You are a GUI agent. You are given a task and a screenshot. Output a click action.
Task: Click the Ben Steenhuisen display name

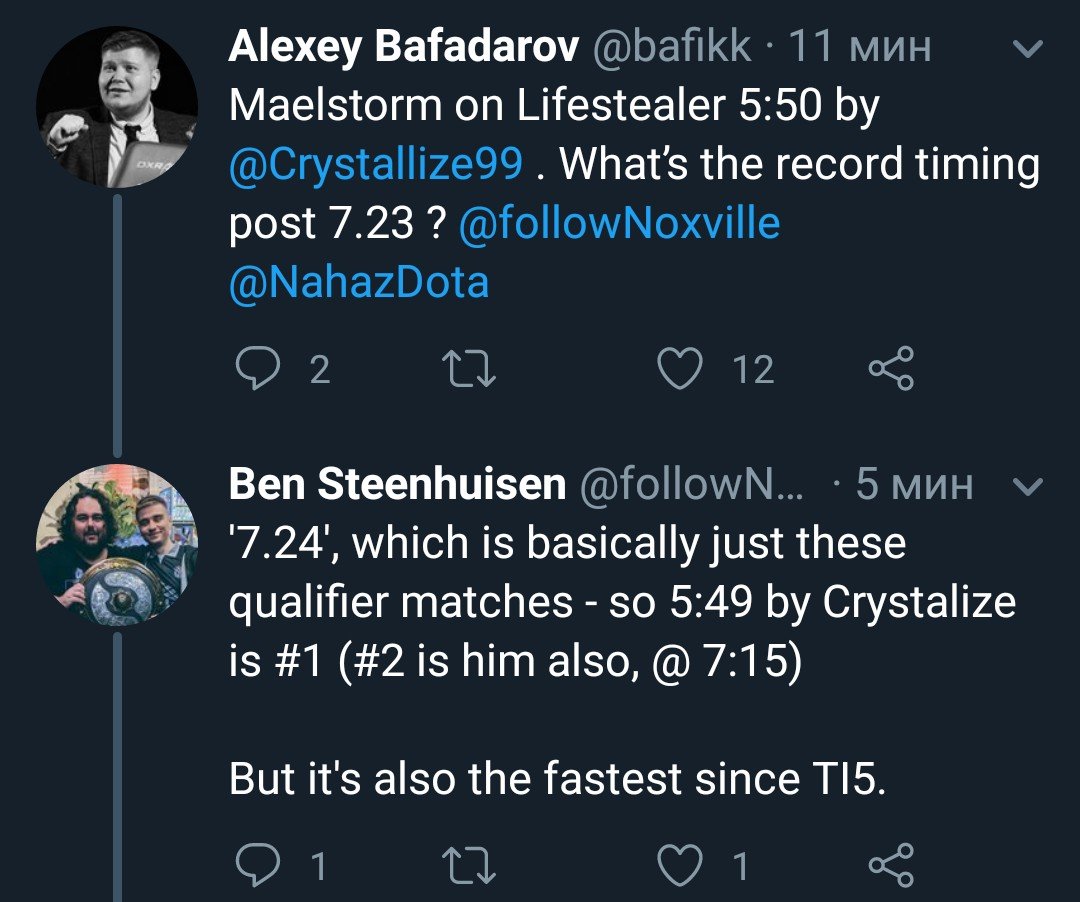397,485
